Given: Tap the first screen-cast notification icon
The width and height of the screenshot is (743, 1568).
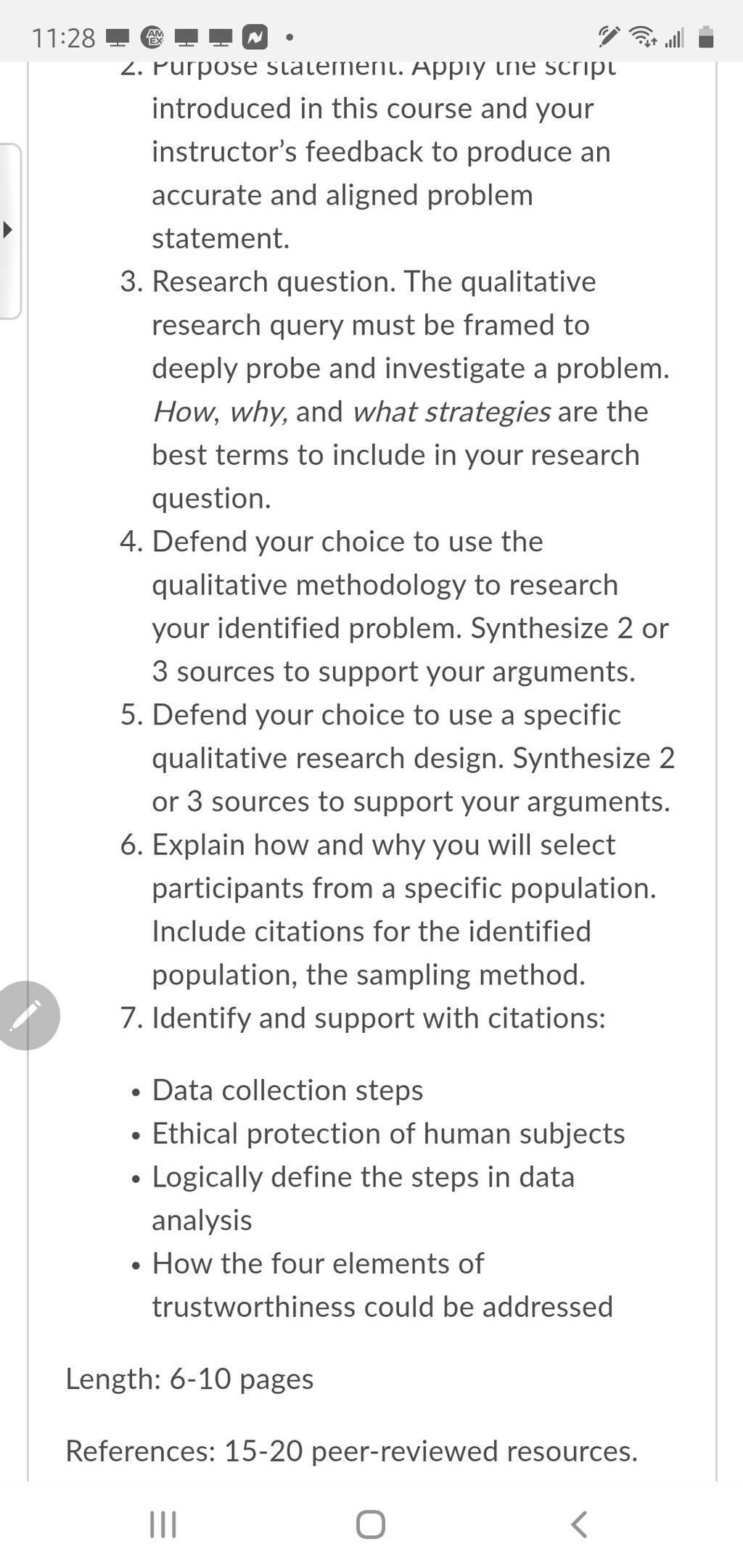Looking at the screenshot, I should (x=118, y=37).
